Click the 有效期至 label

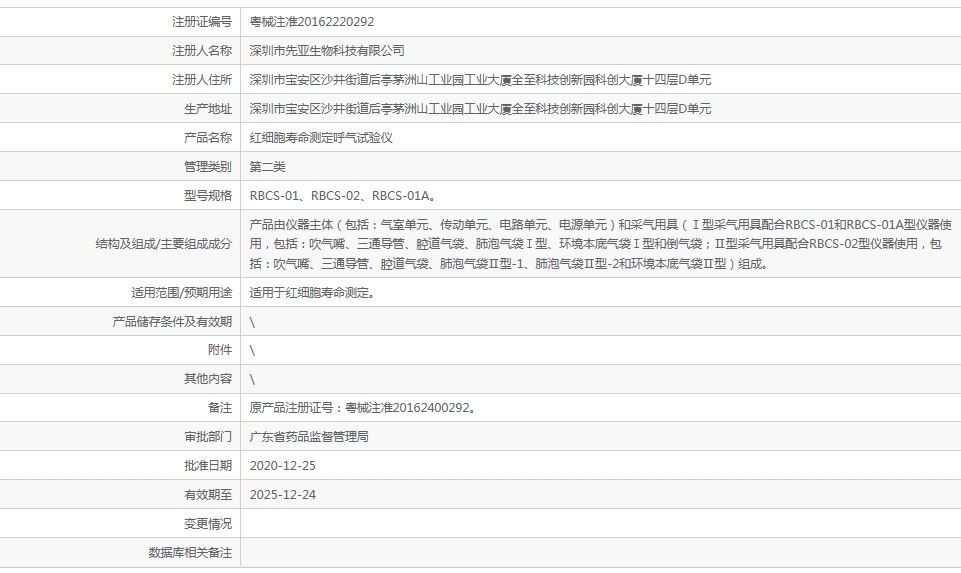coord(208,495)
